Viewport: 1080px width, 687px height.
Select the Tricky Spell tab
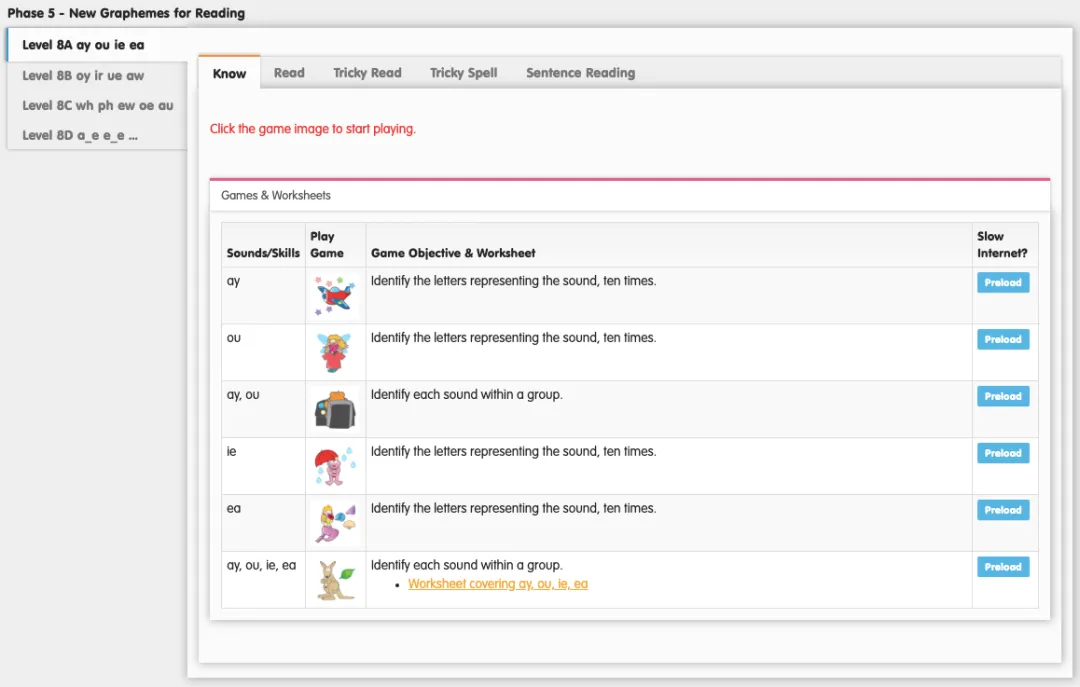point(463,73)
